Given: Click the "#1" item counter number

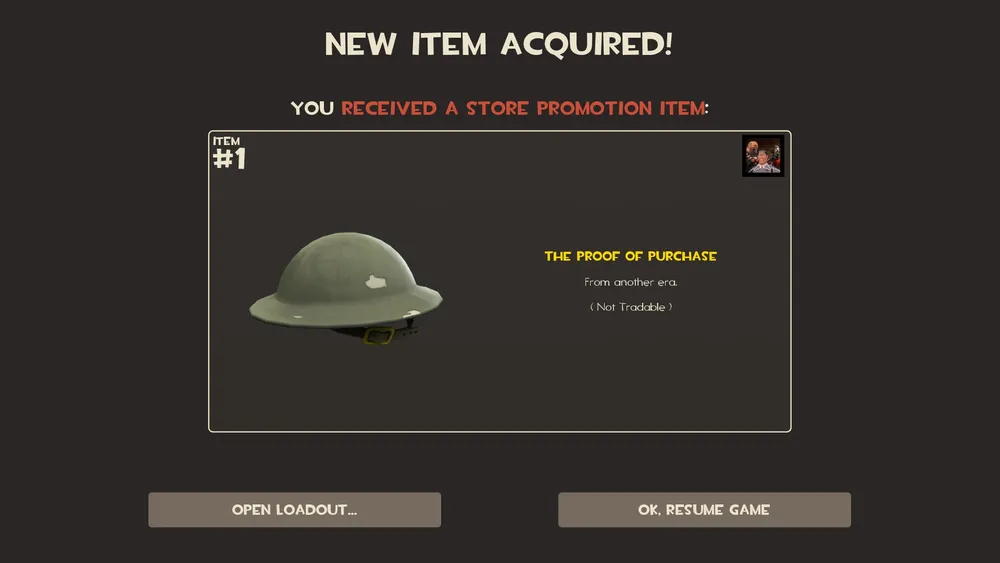Looking at the screenshot, I should pos(229,159).
